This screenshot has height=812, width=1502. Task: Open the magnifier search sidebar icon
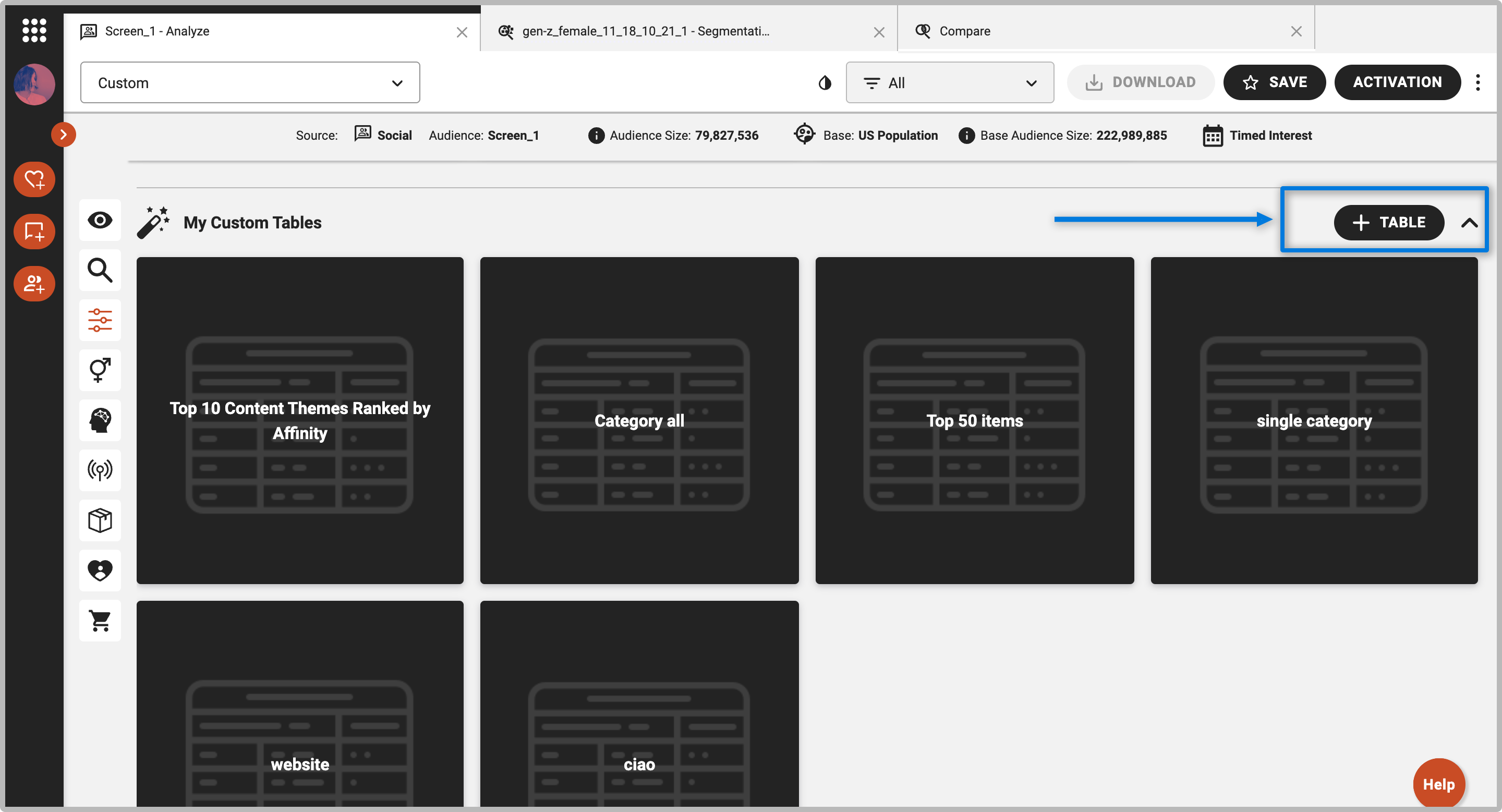(100, 271)
